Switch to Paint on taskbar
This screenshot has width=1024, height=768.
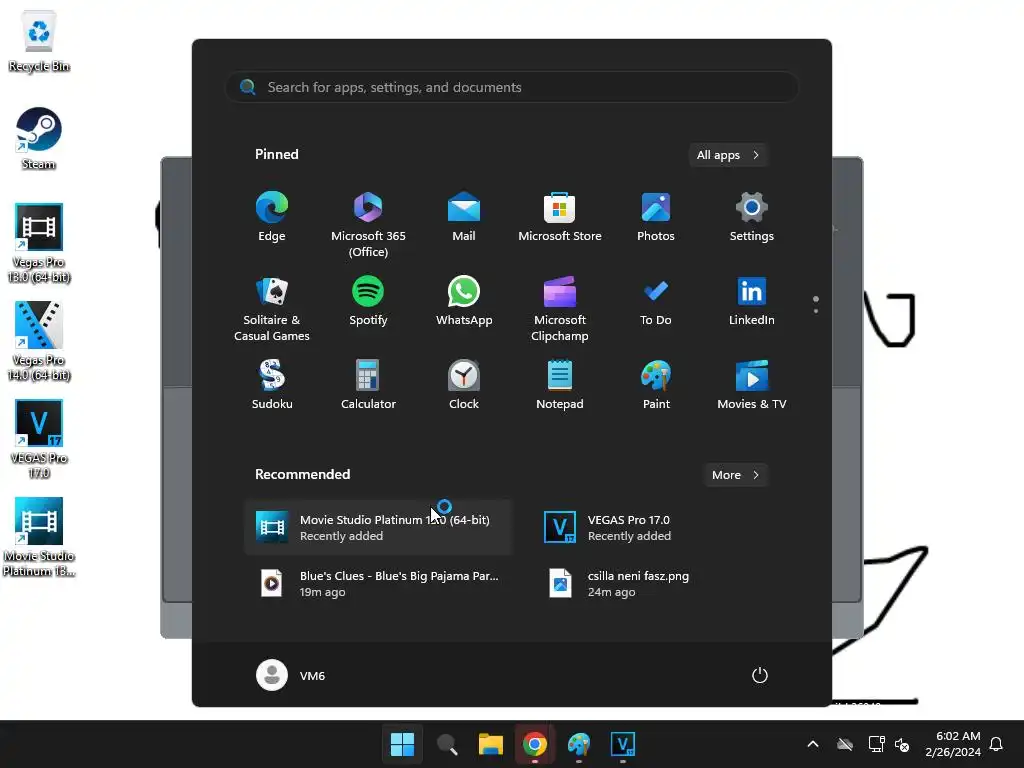[579, 744]
